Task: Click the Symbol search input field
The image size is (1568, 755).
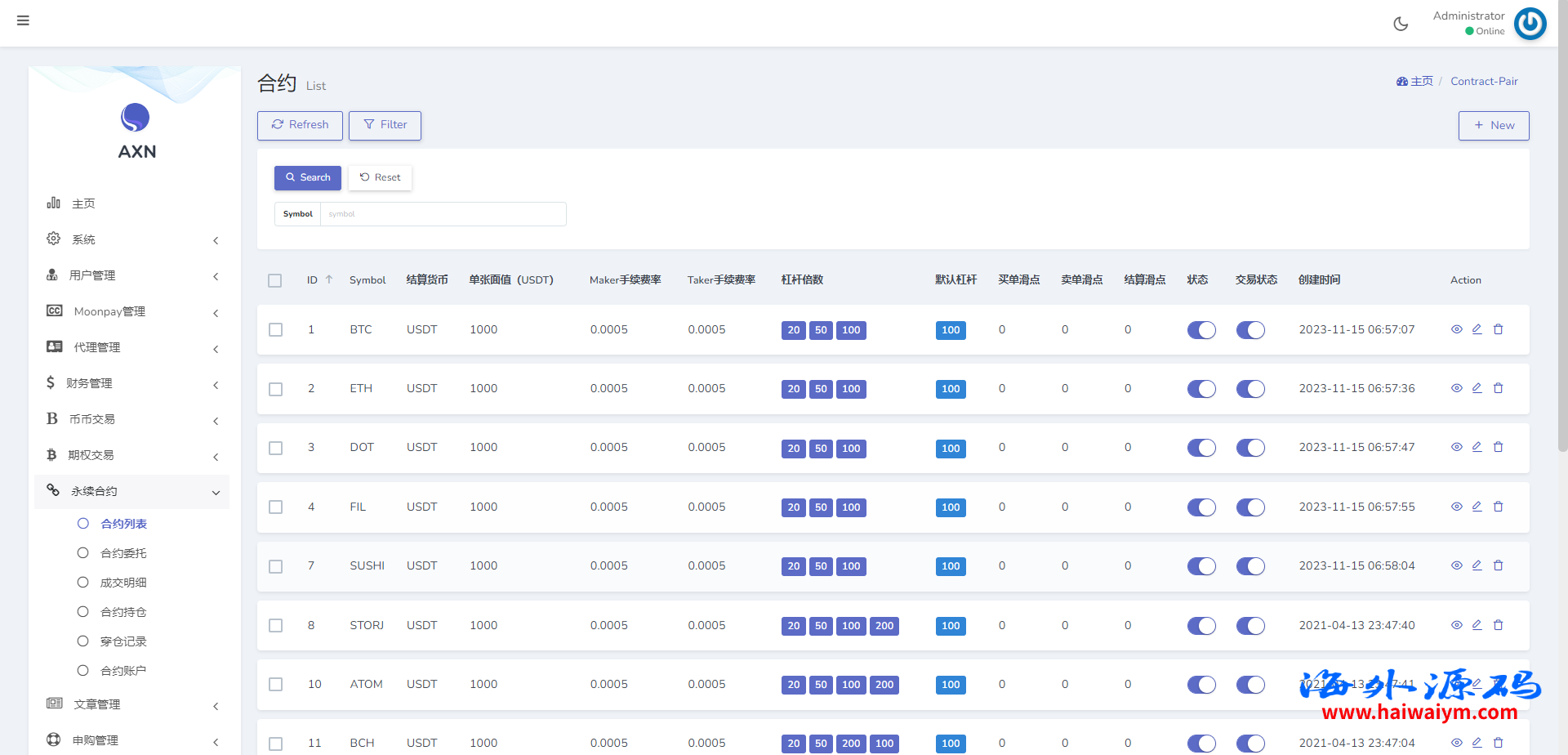Action: pyautogui.click(x=442, y=214)
